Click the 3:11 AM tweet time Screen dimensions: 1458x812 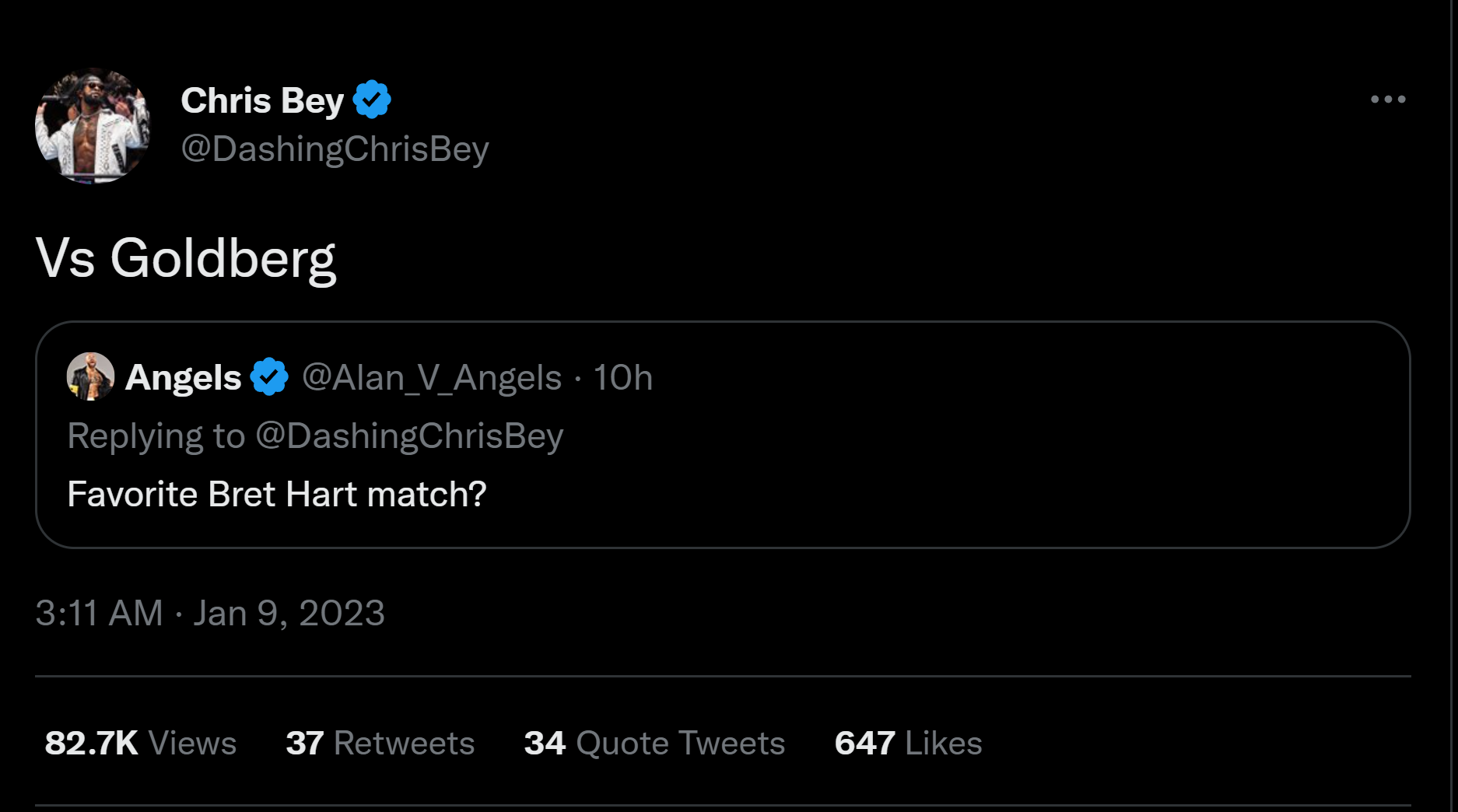(99, 613)
